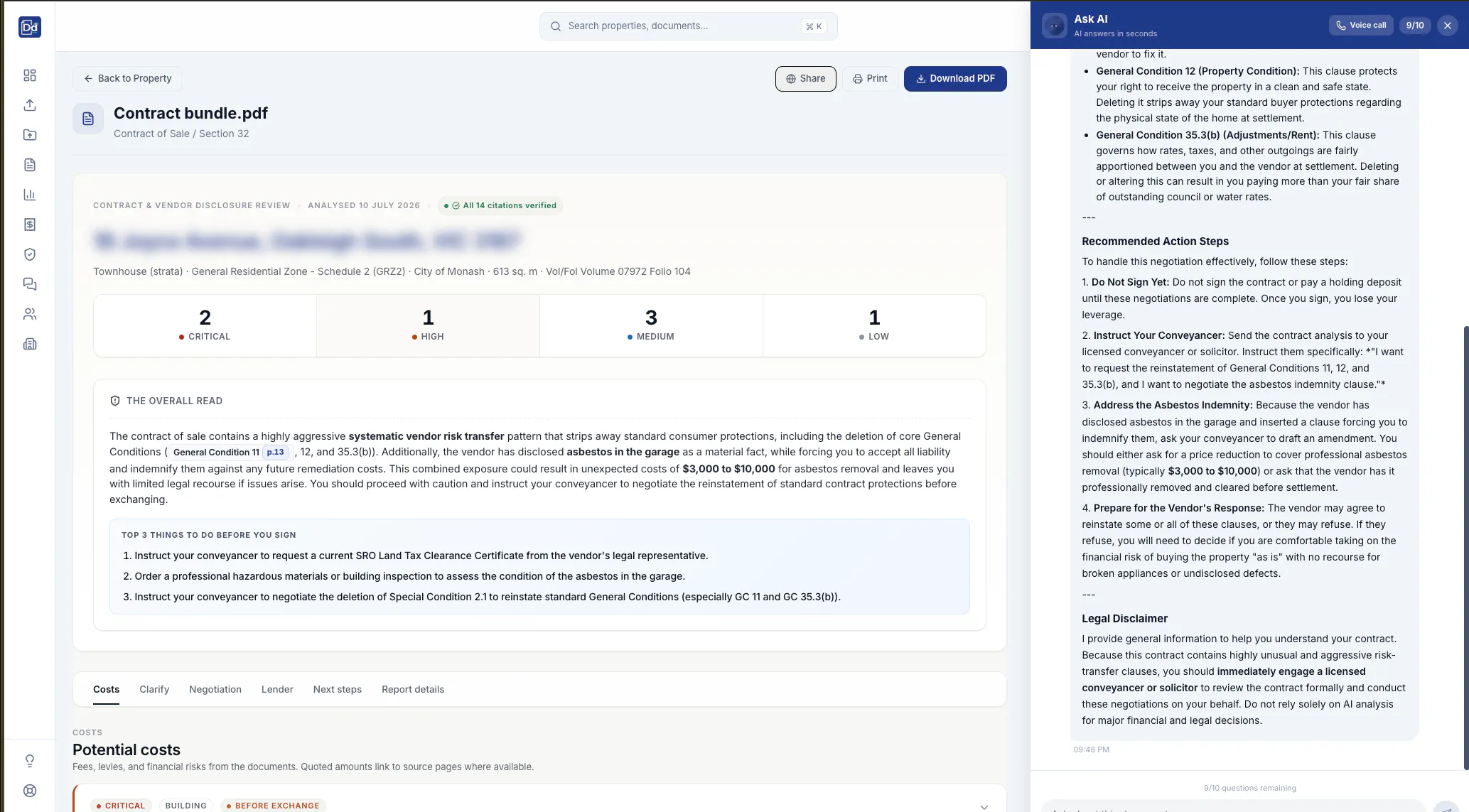Focus the Search properties, documents field
Screen dimensions: 1469x812
(x=688, y=26)
